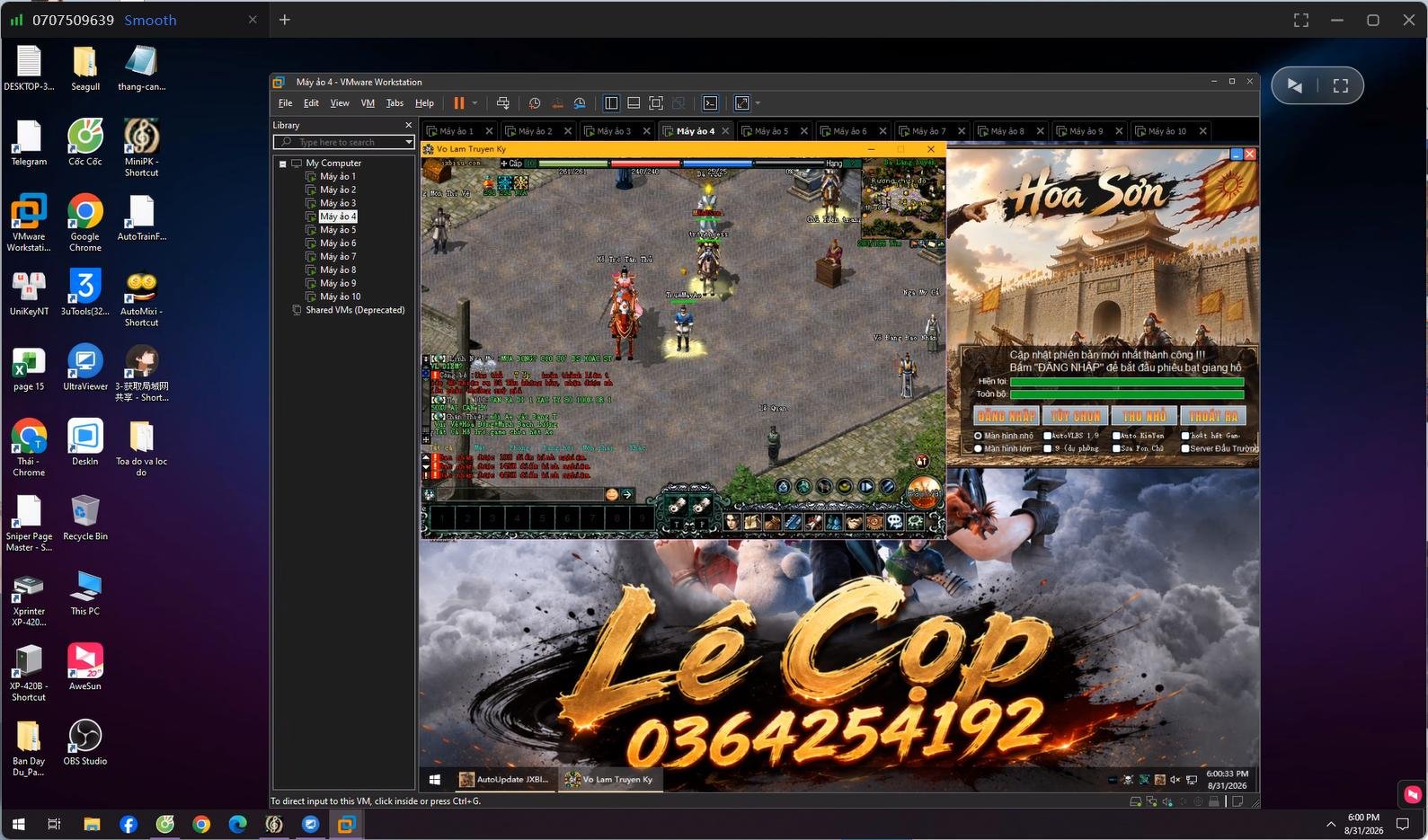Screen dimensions: 1428x840
Task: Select the 'Màn hình lớn' radio option
Action: 978,448
